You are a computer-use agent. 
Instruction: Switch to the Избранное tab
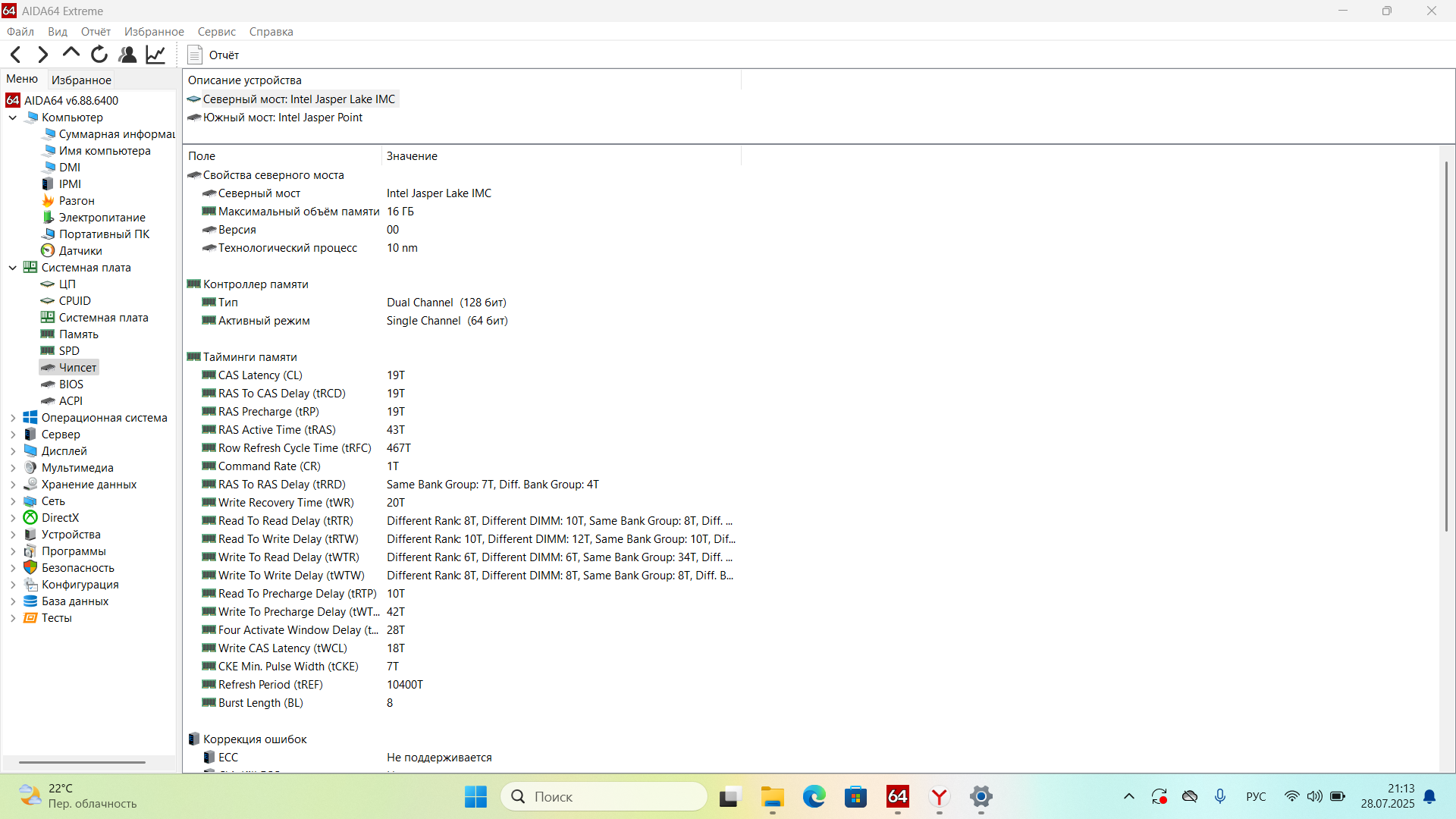coord(81,80)
